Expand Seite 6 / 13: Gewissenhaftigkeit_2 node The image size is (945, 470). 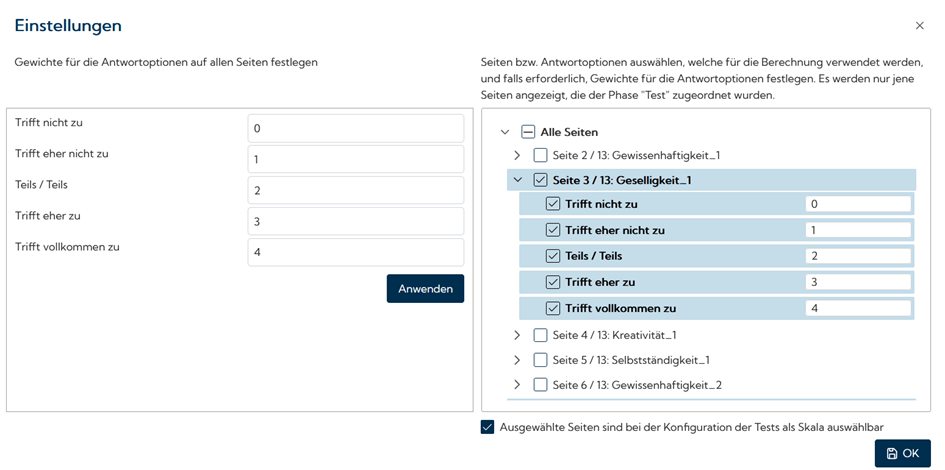(517, 385)
